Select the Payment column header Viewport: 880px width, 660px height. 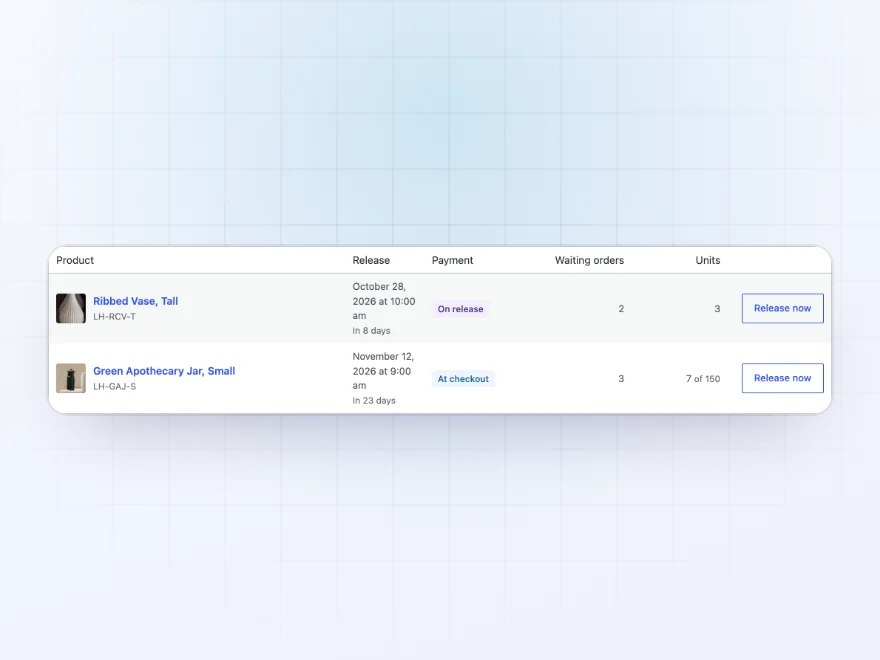[452, 260]
